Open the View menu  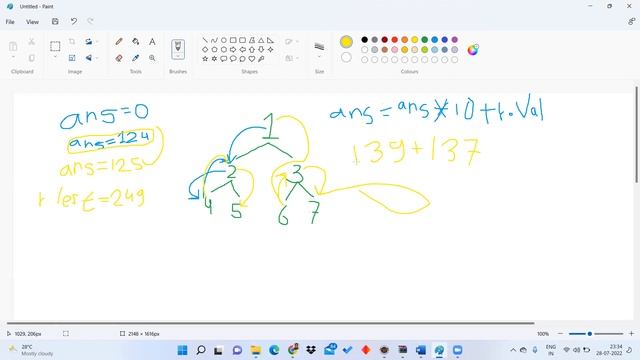point(32,22)
